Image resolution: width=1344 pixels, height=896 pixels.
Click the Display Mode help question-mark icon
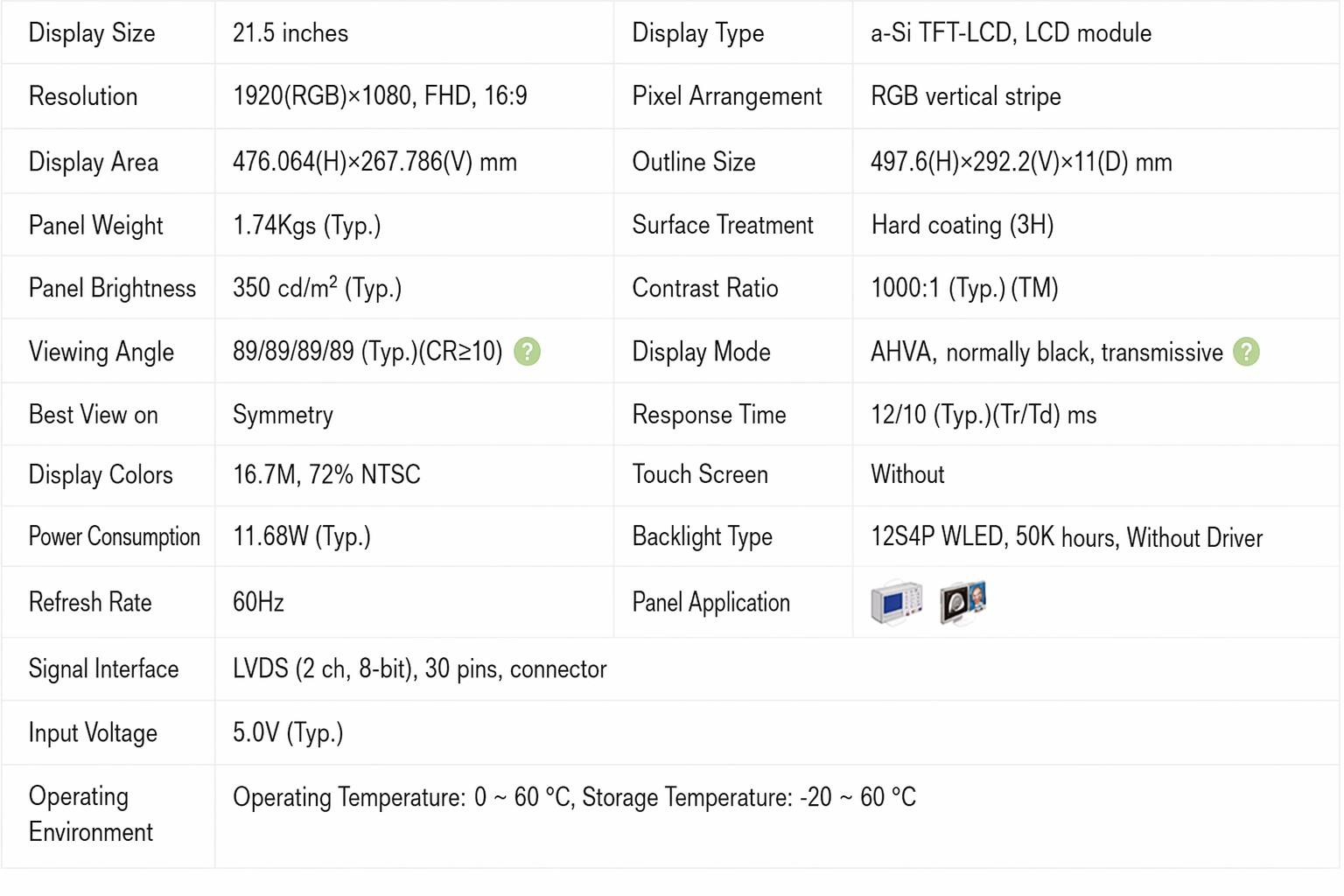1246,352
